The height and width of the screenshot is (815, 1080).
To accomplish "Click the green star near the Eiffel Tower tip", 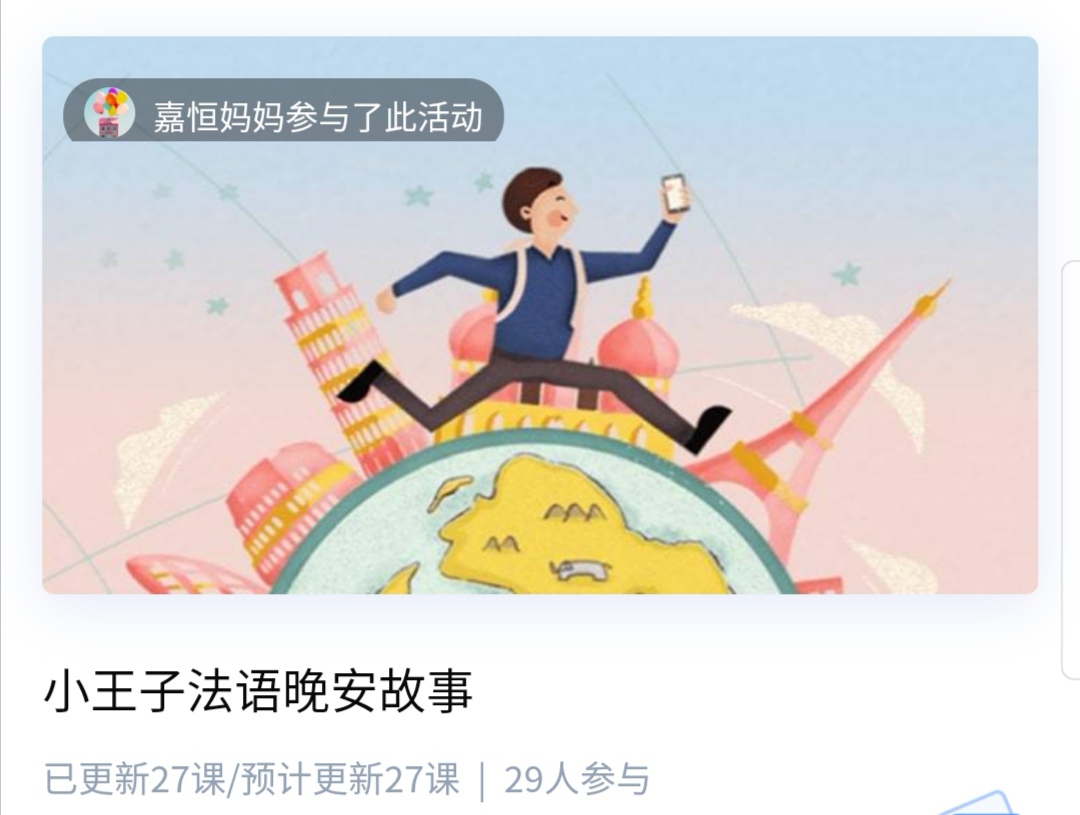I will tap(847, 274).
